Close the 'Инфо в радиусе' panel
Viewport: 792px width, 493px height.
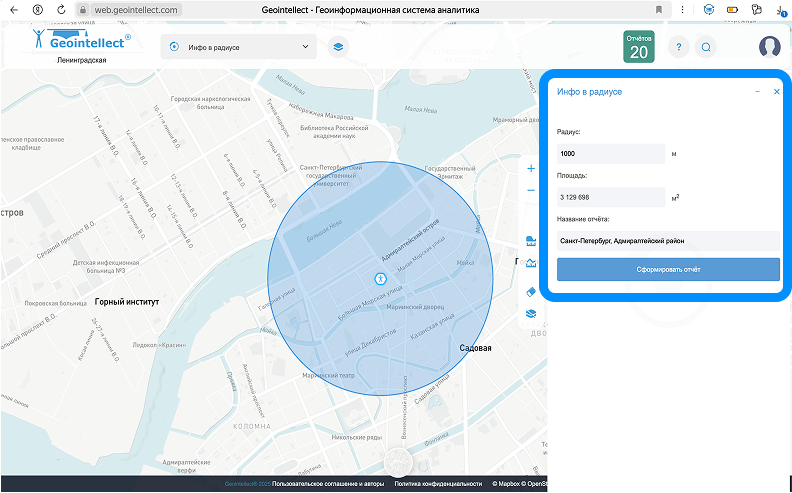776,91
